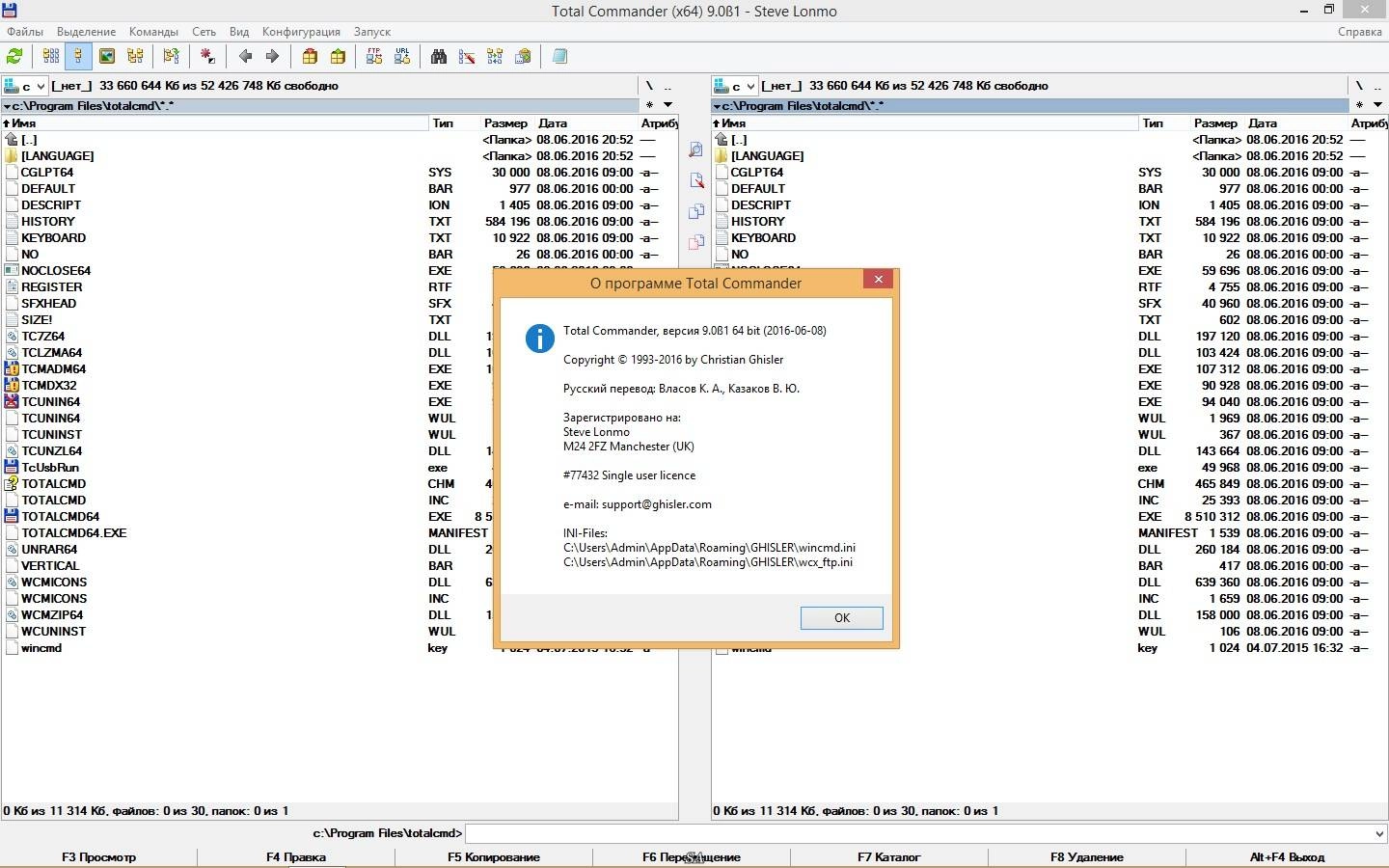Image resolution: width=1389 pixels, height=868 pixels.
Task: Click the [..] parent folder in right panel
Action: coord(739,139)
